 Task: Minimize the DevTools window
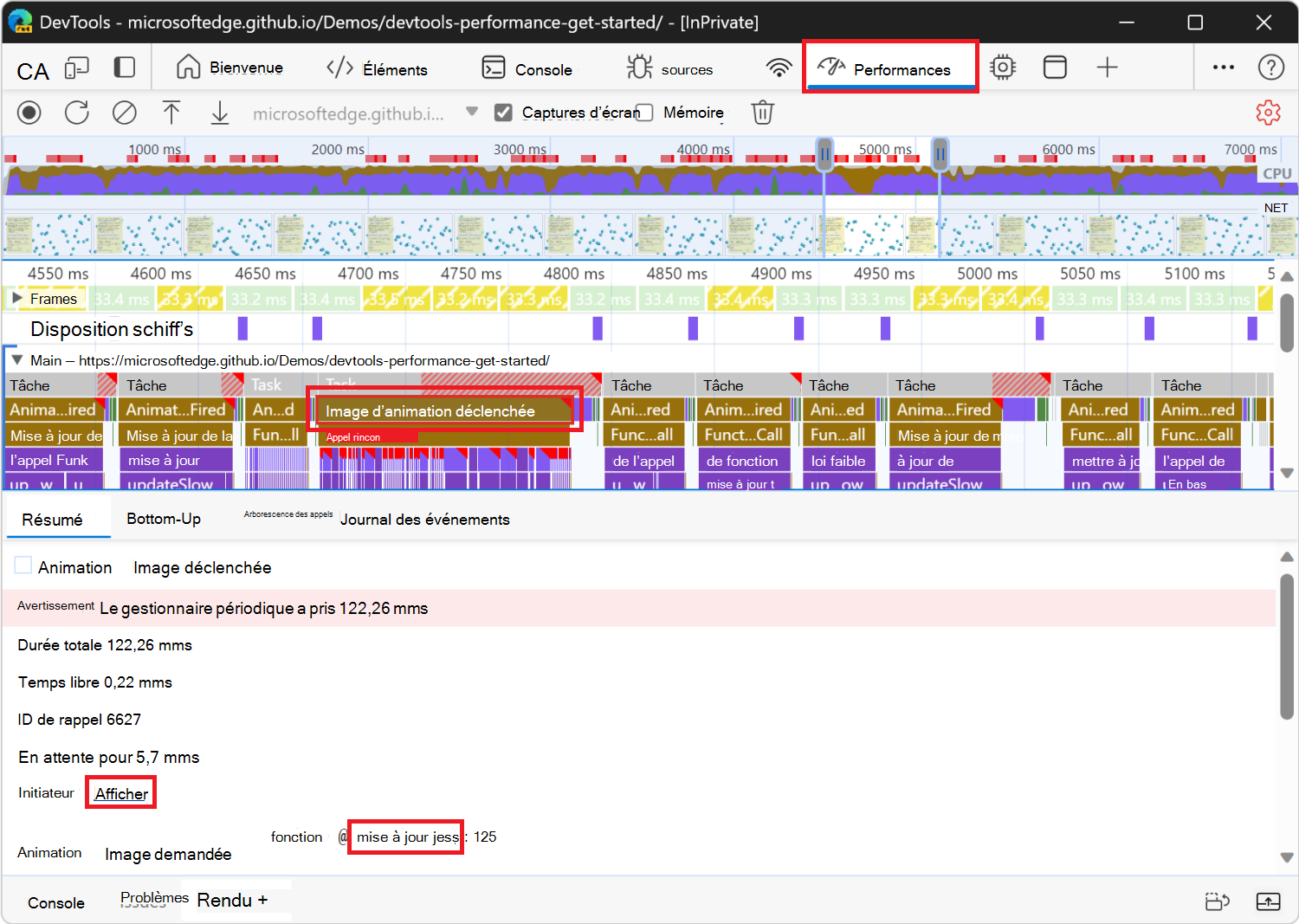coord(1127,23)
